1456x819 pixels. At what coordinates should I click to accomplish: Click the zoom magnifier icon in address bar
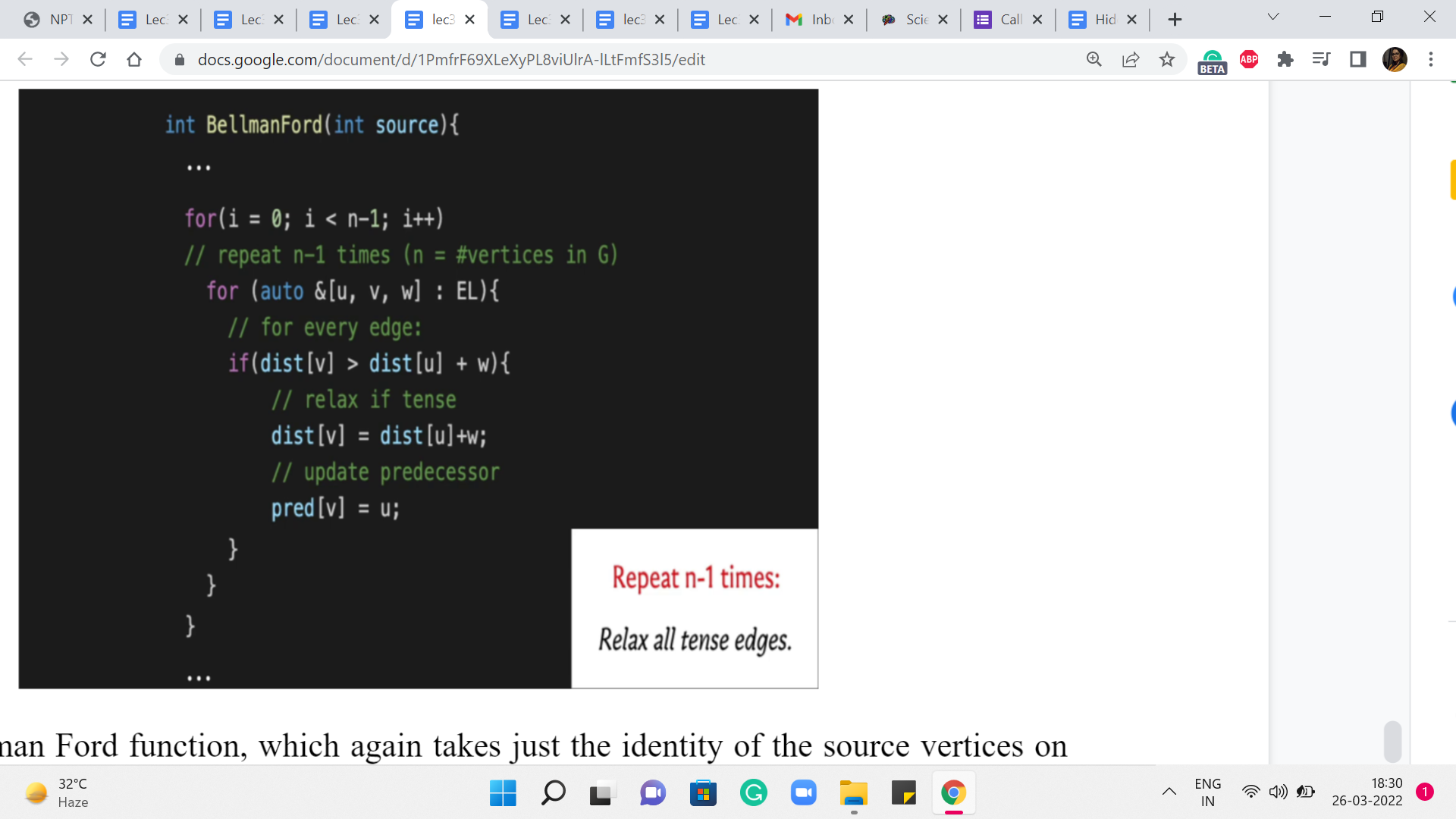point(1094,59)
